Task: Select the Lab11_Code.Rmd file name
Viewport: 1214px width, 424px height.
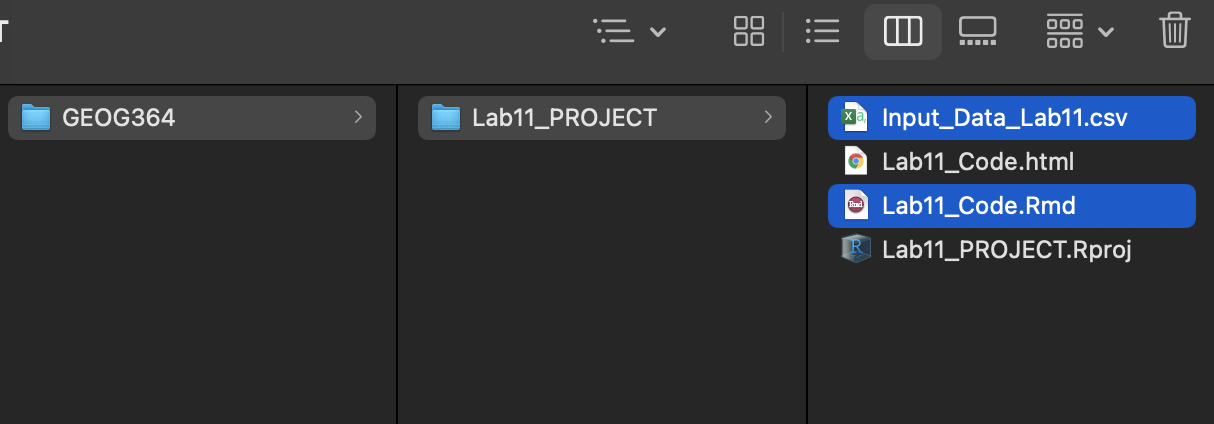Action: coord(978,206)
